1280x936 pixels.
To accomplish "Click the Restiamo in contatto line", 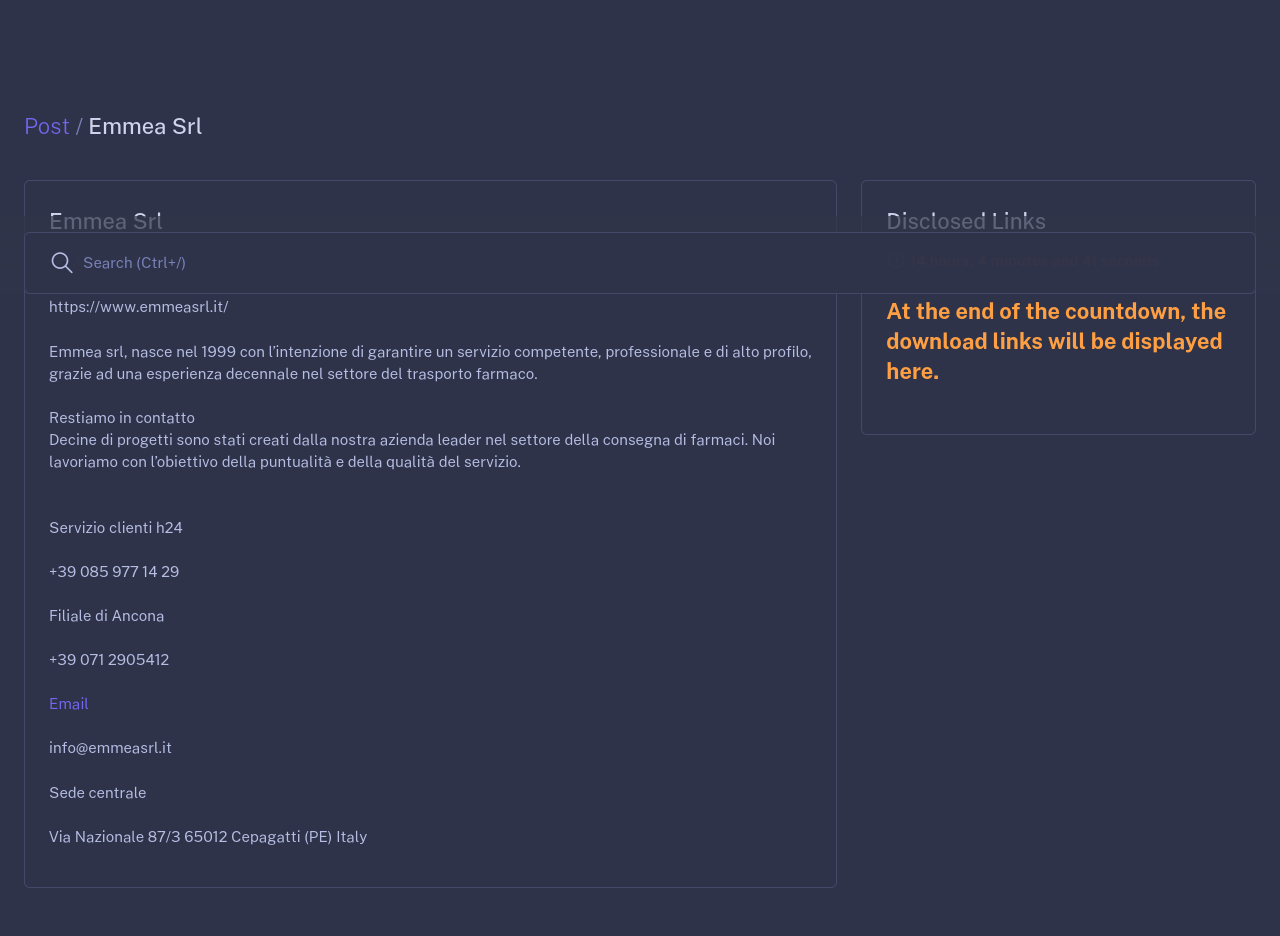I will click(122, 418).
